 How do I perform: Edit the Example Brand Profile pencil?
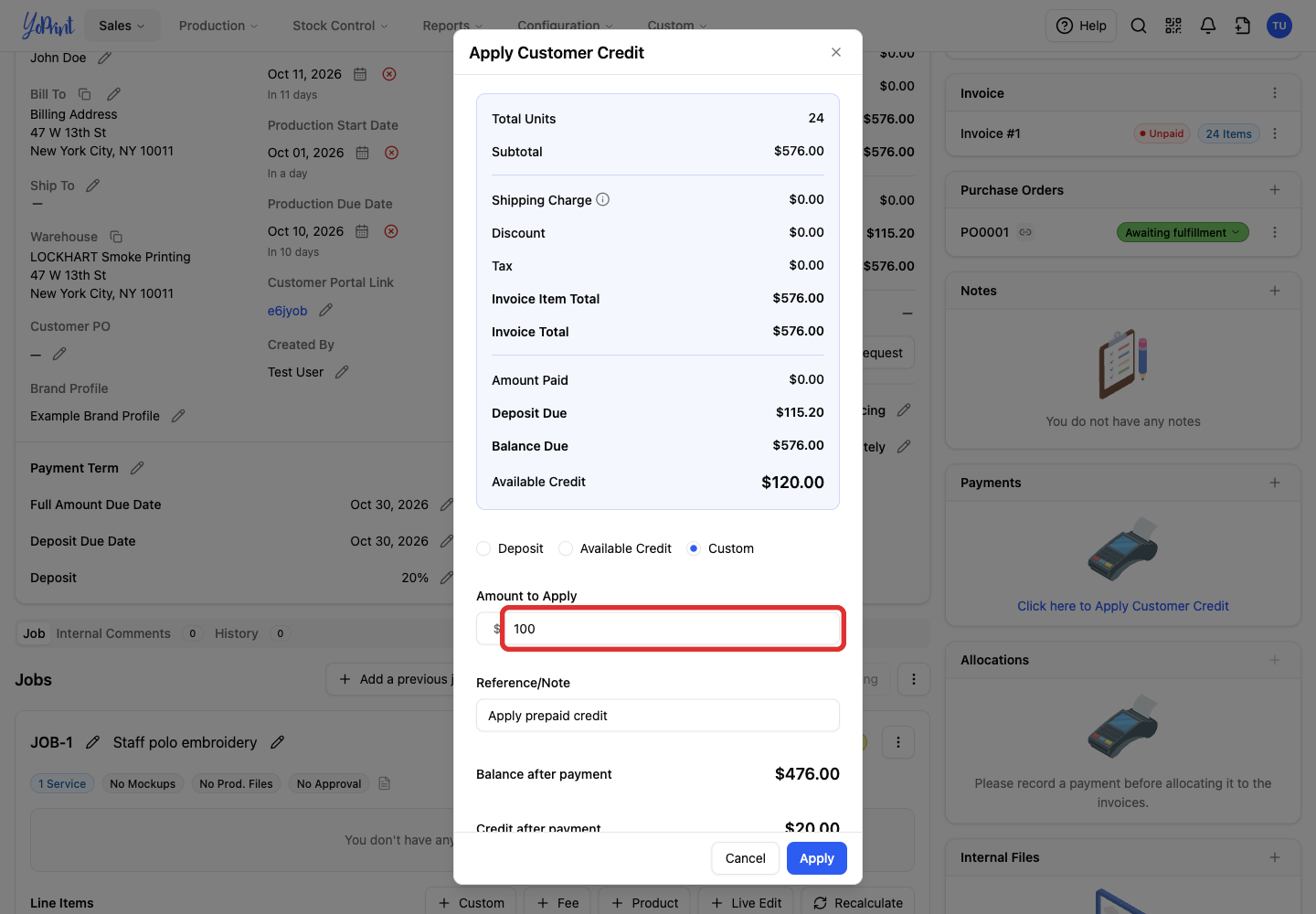[178, 416]
